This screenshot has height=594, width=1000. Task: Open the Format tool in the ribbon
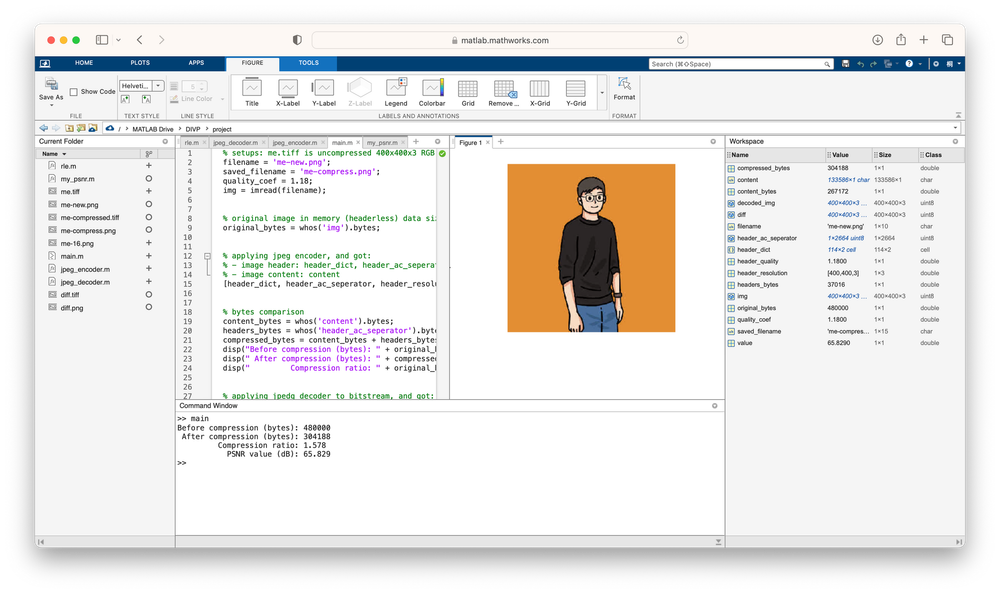[623, 90]
